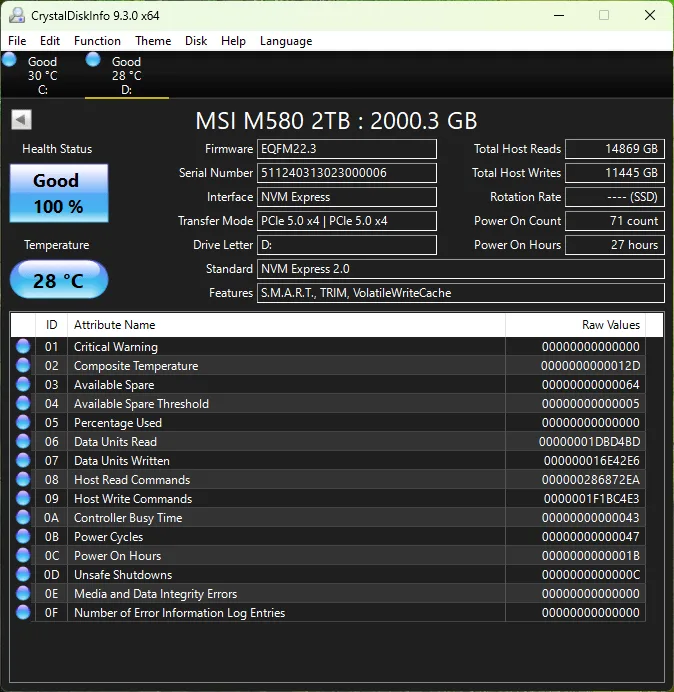Image resolution: width=674 pixels, height=692 pixels.
Task: Click the Drive Letter field
Action: point(347,244)
